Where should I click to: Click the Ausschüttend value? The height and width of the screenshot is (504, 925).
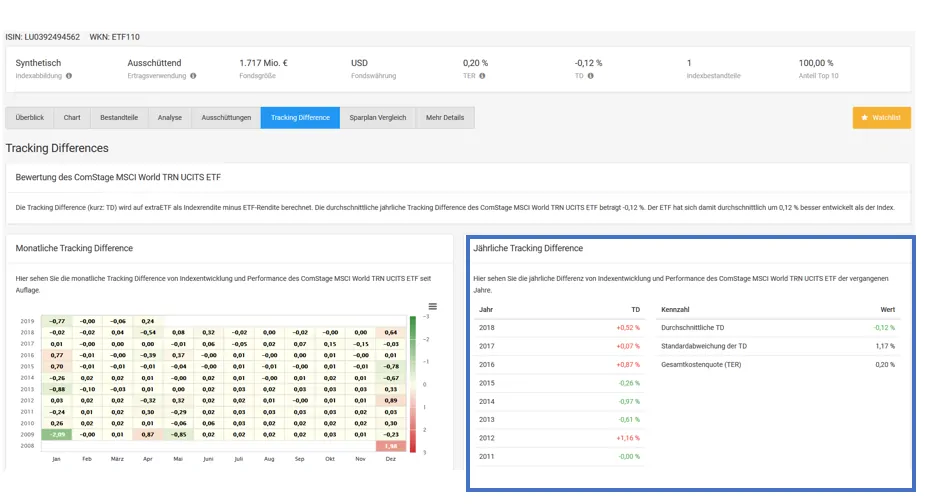tap(155, 63)
